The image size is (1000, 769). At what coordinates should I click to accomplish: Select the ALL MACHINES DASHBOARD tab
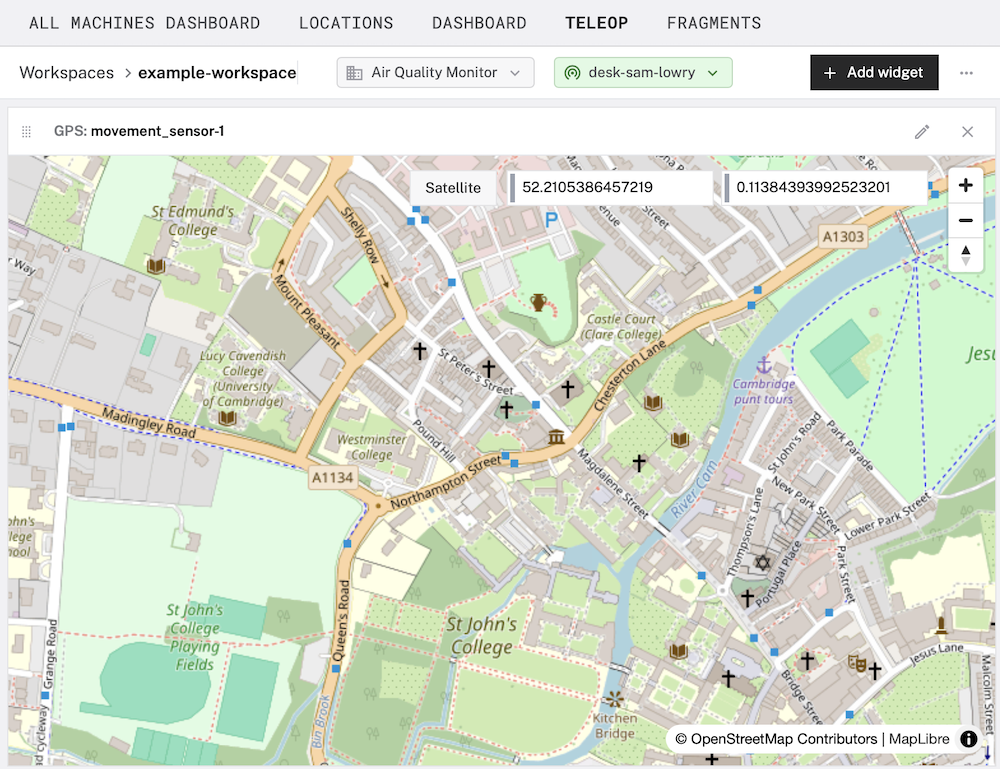click(146, 22)
